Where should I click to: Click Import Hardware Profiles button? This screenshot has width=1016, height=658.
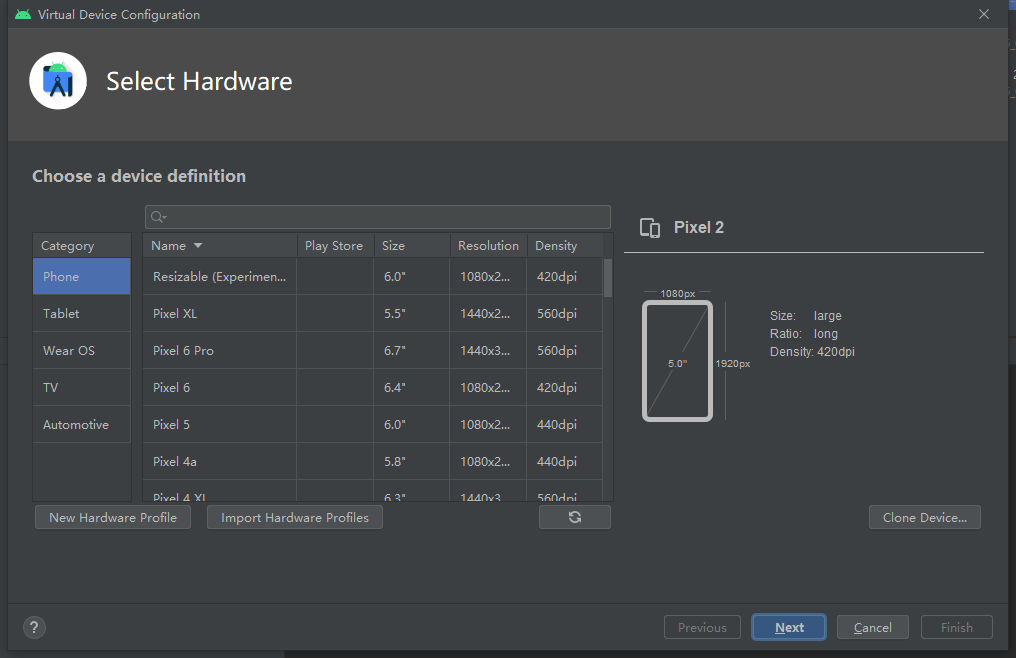point(295,517)
